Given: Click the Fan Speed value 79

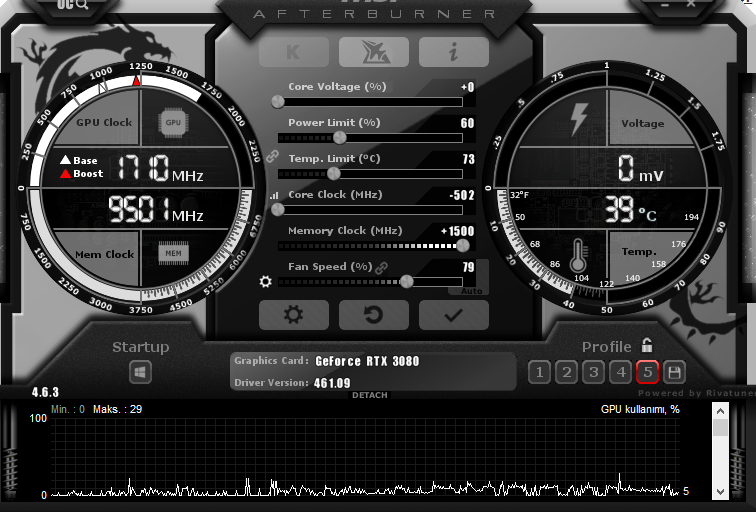Looking at the screenshot, I should point(469,267).
